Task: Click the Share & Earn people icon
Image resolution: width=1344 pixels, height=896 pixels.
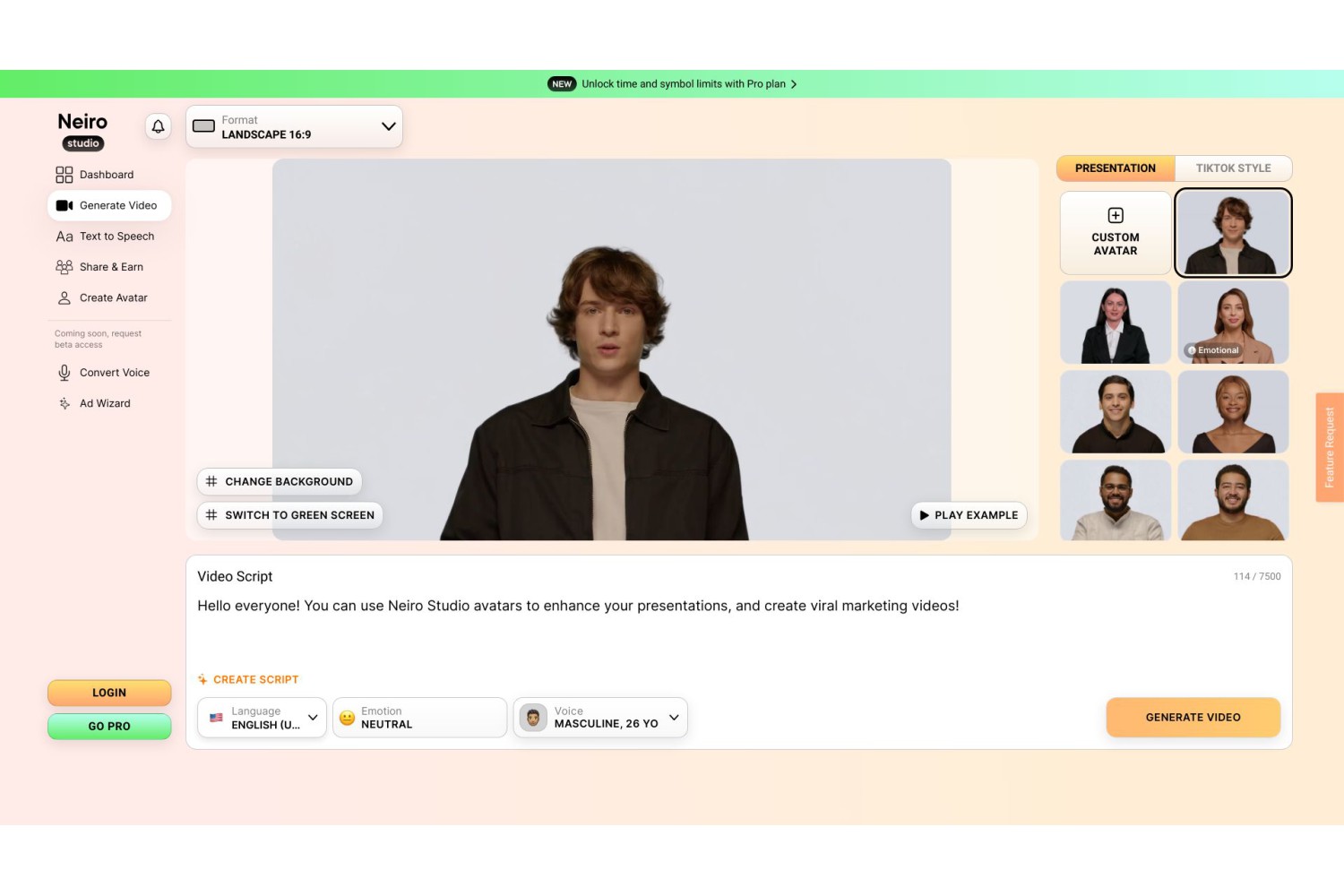Action: (65, 267)
